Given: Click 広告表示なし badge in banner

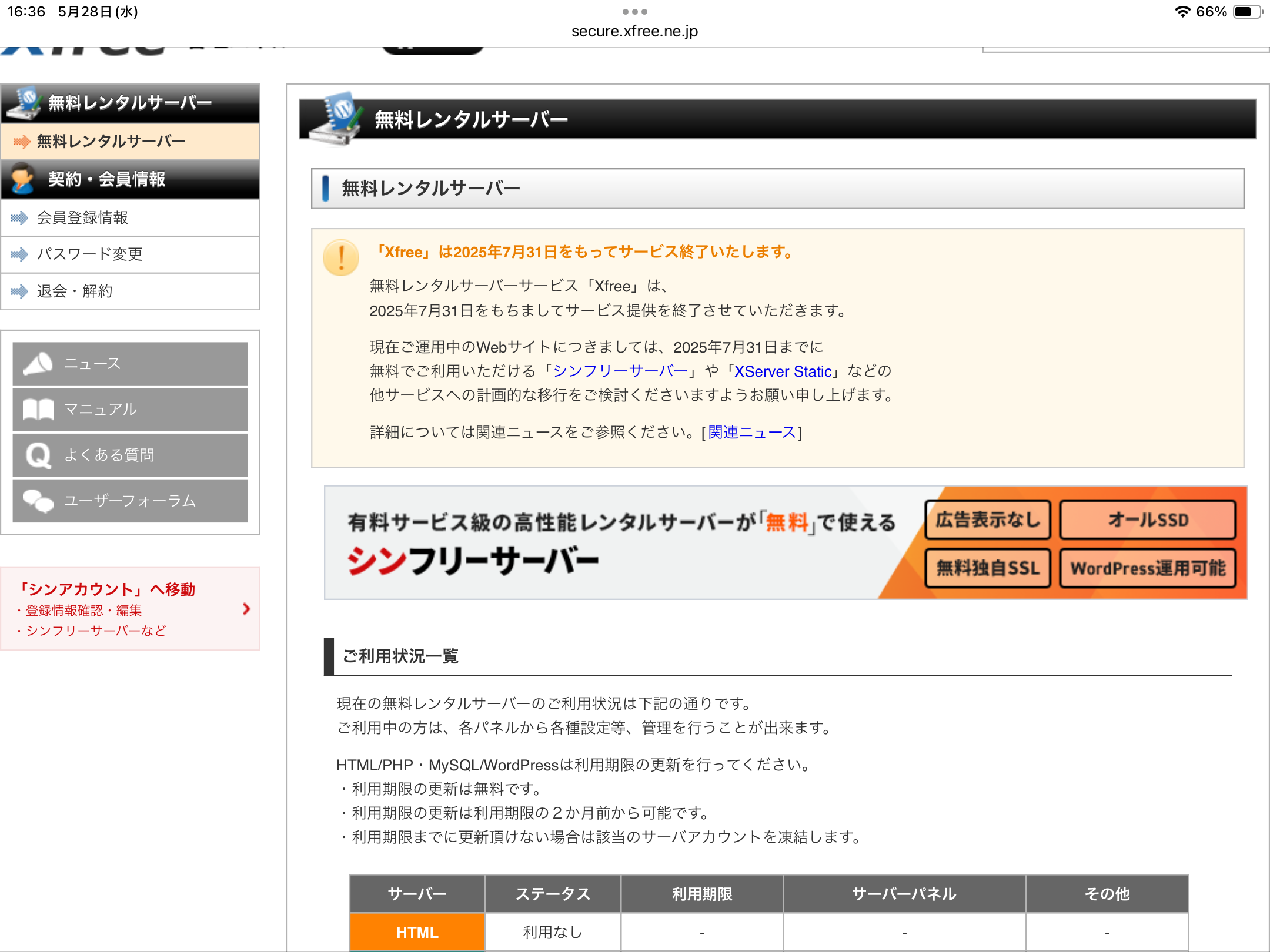Looking at the screenshot, I should coord(988,519).
